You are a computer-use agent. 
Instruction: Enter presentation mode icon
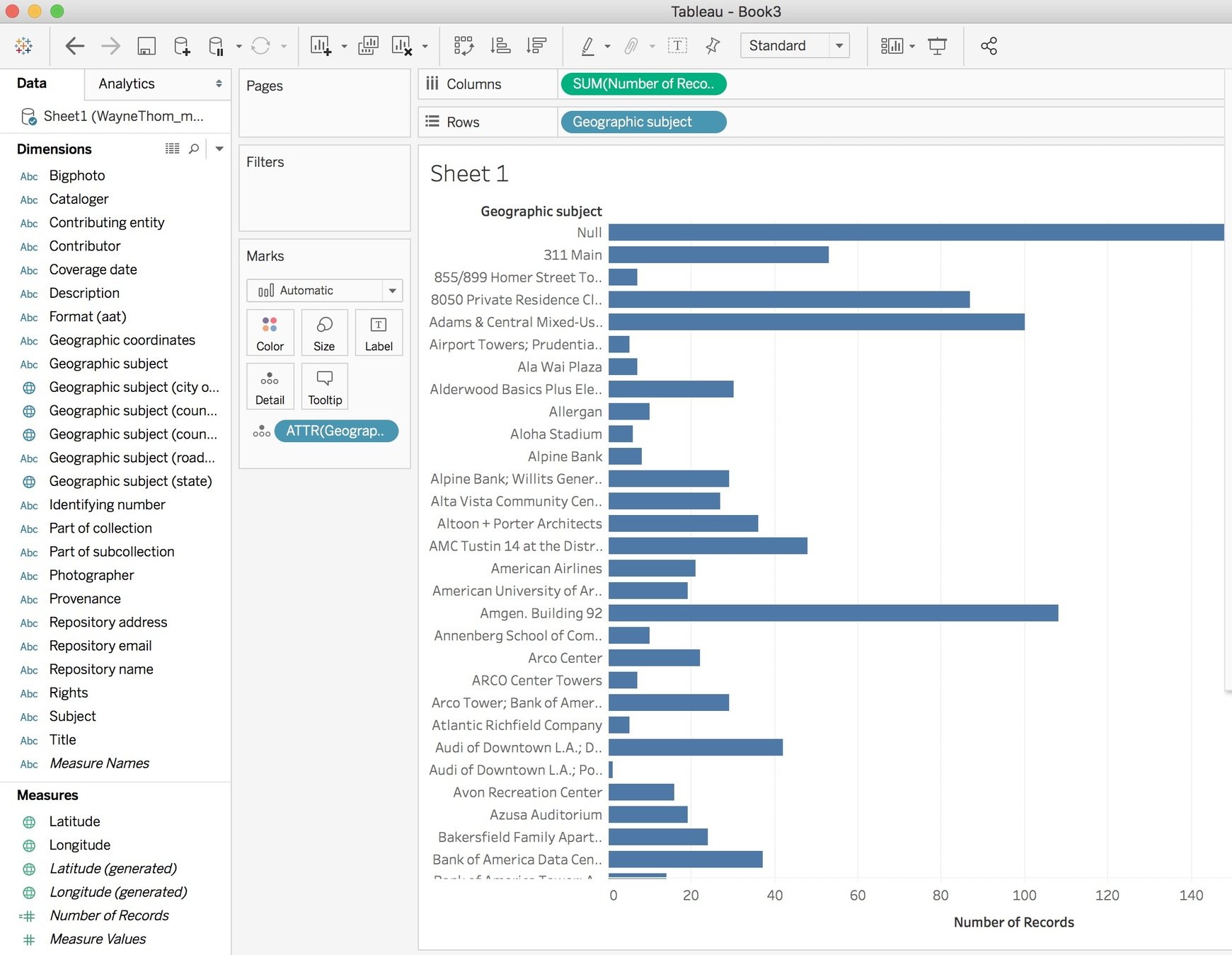(x=938, y=46)
